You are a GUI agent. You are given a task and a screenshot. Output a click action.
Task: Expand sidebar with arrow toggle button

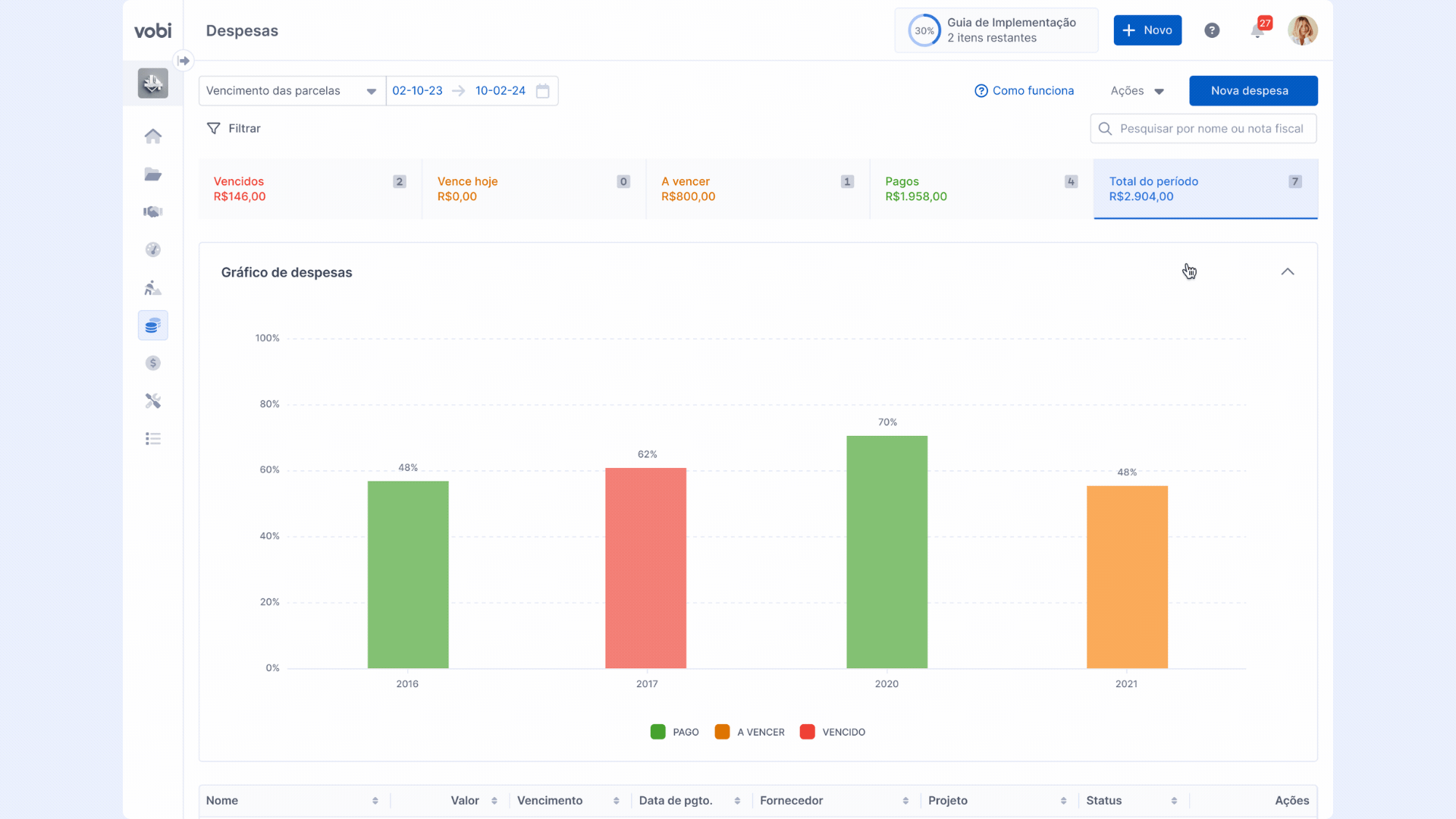click(x=184, y=61)
